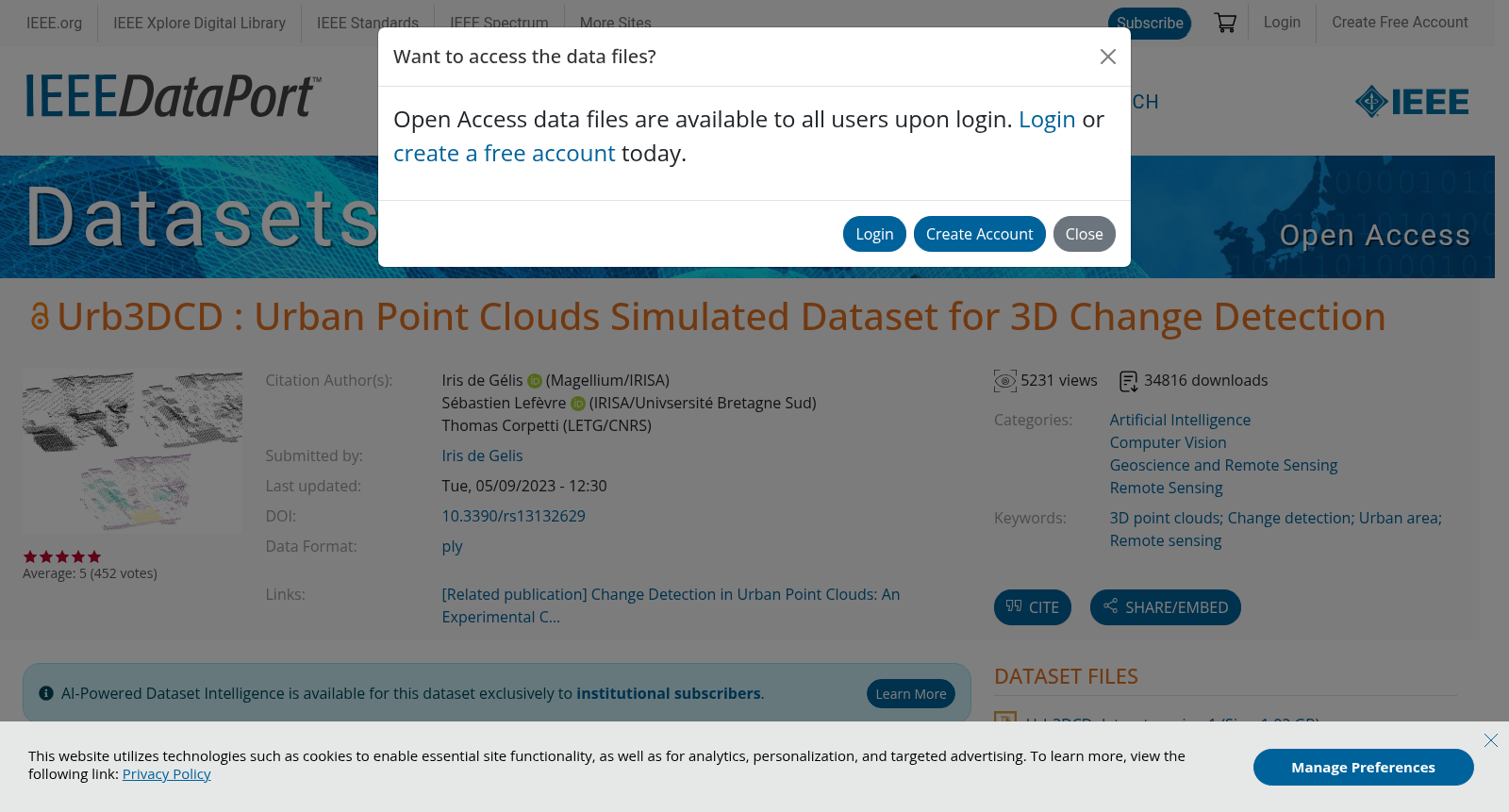
Task: Open IEEE Xplore Digital Library link
Action: pos(199,23)
